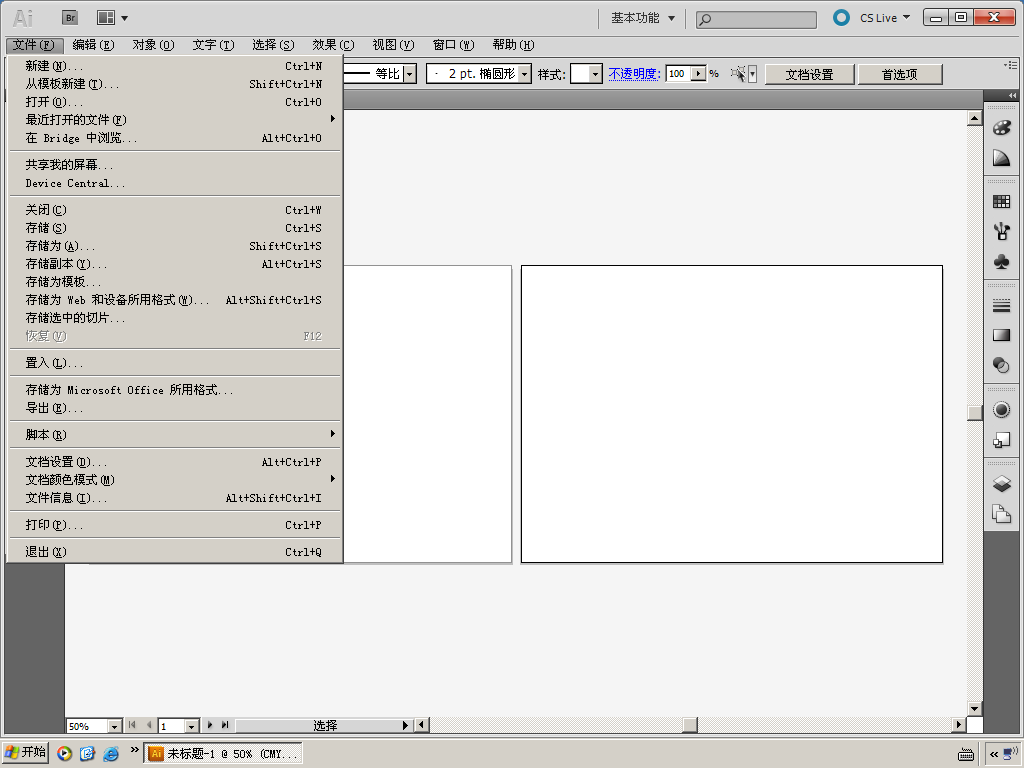Choose 退出 from the File menu
The image size is (1024, 768).
(175, 551)
